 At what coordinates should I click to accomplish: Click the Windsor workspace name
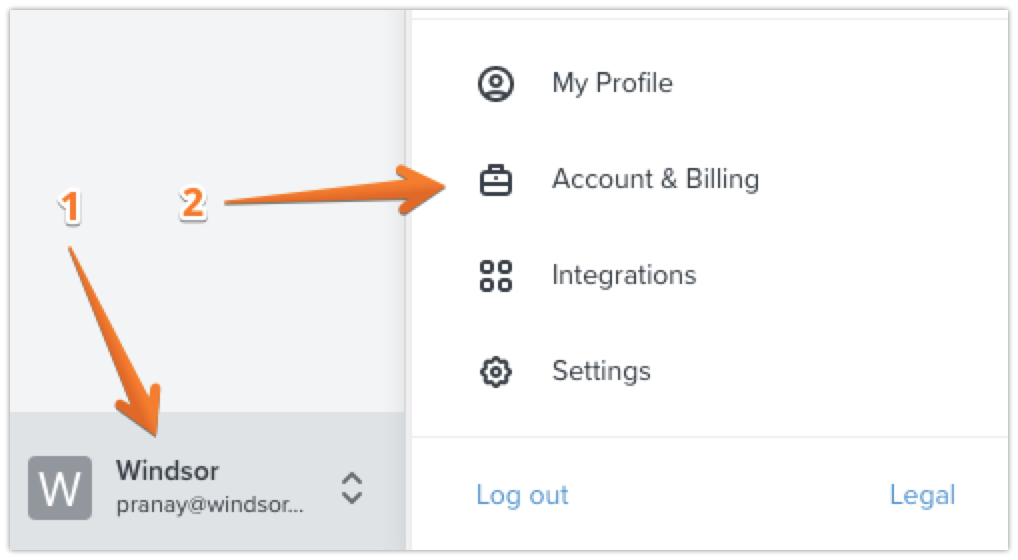coord(167,470)
